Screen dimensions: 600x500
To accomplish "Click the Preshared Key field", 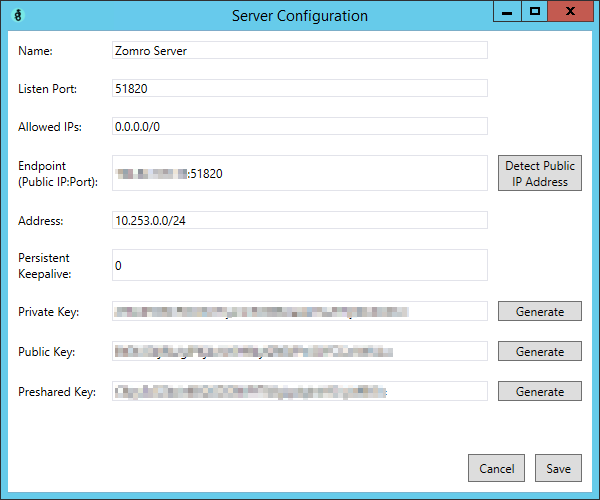I will tap(300, 391).
